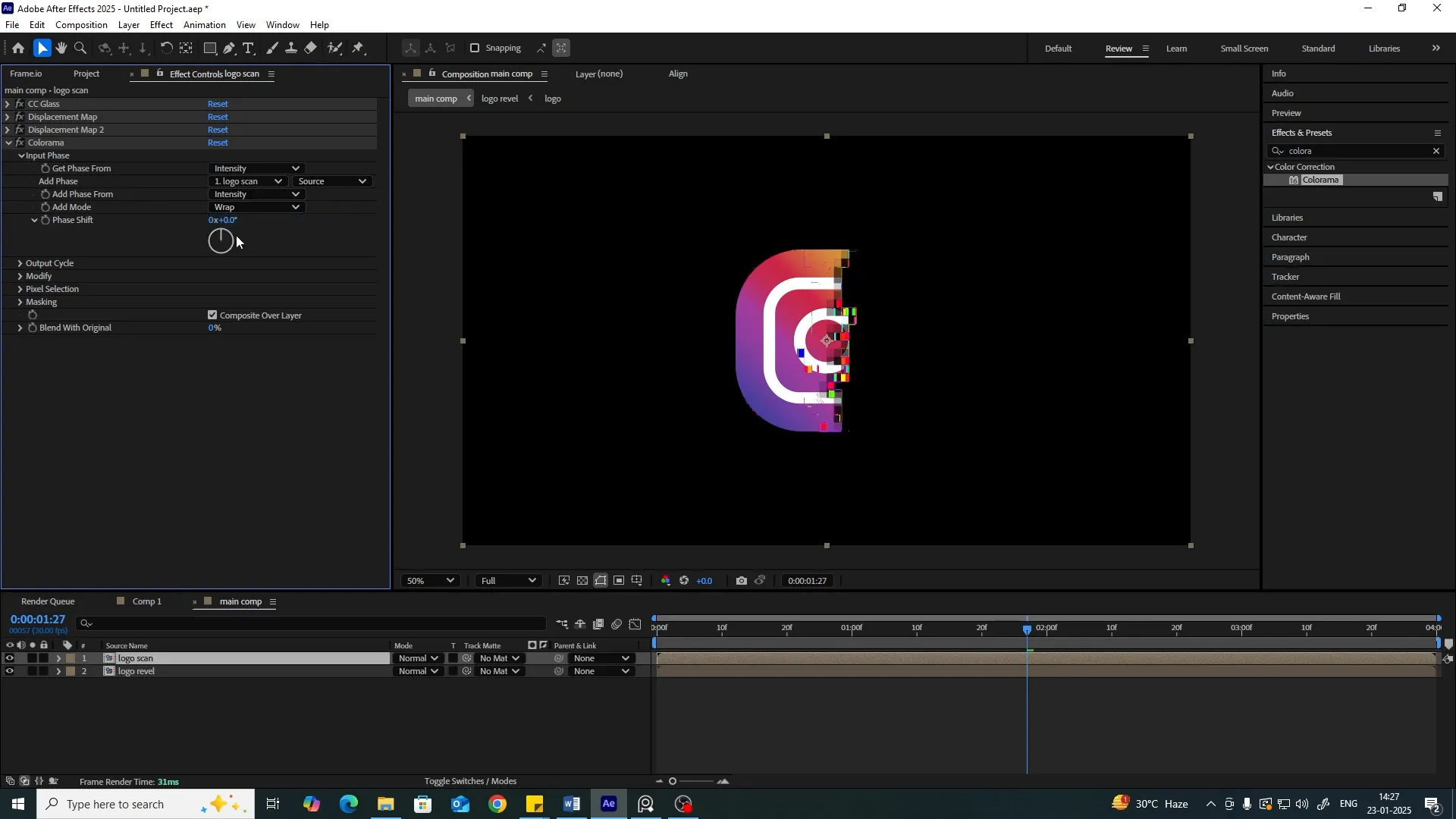
Task: Click Toggle Switches / Modes button
Action: (470, 781)
